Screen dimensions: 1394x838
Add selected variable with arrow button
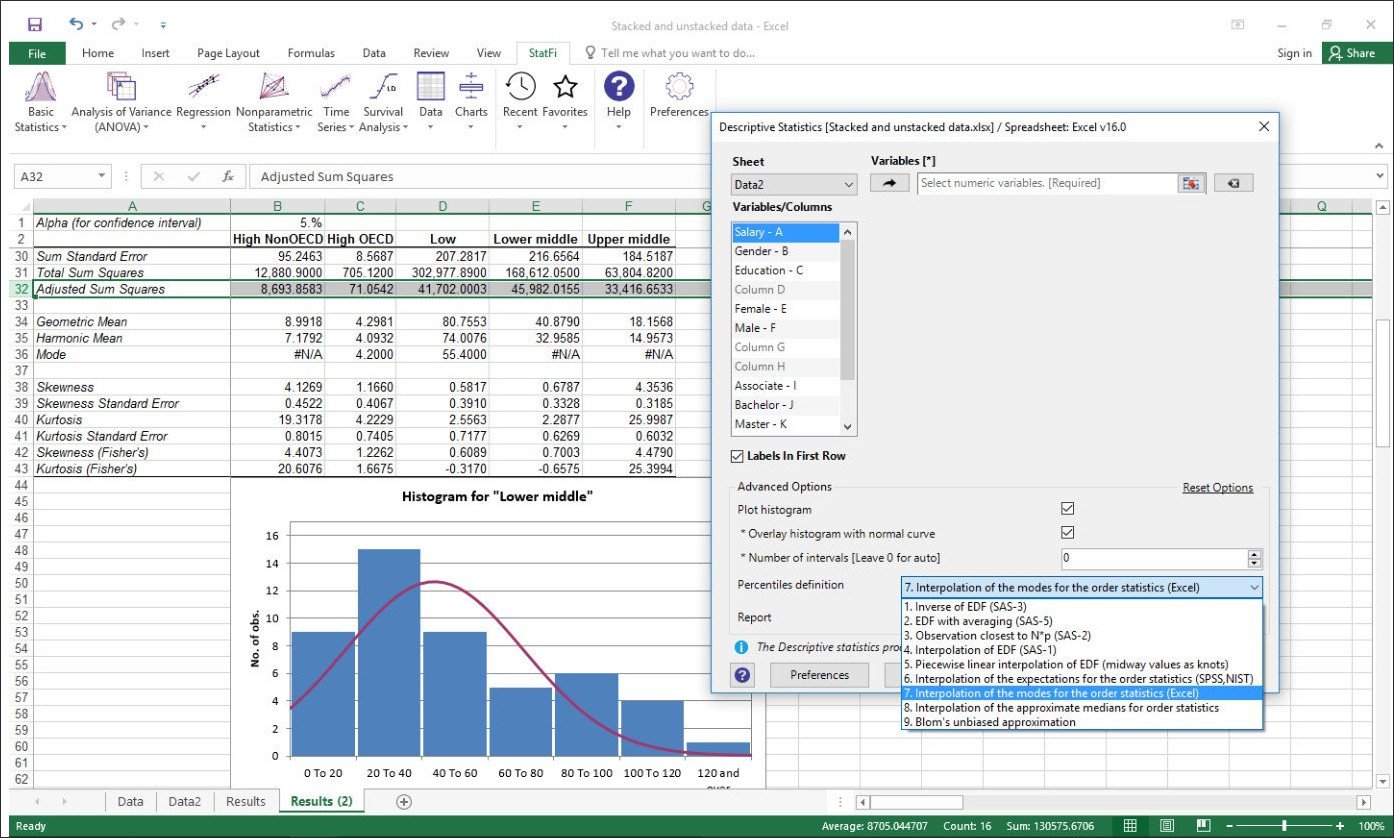[889, 183]
